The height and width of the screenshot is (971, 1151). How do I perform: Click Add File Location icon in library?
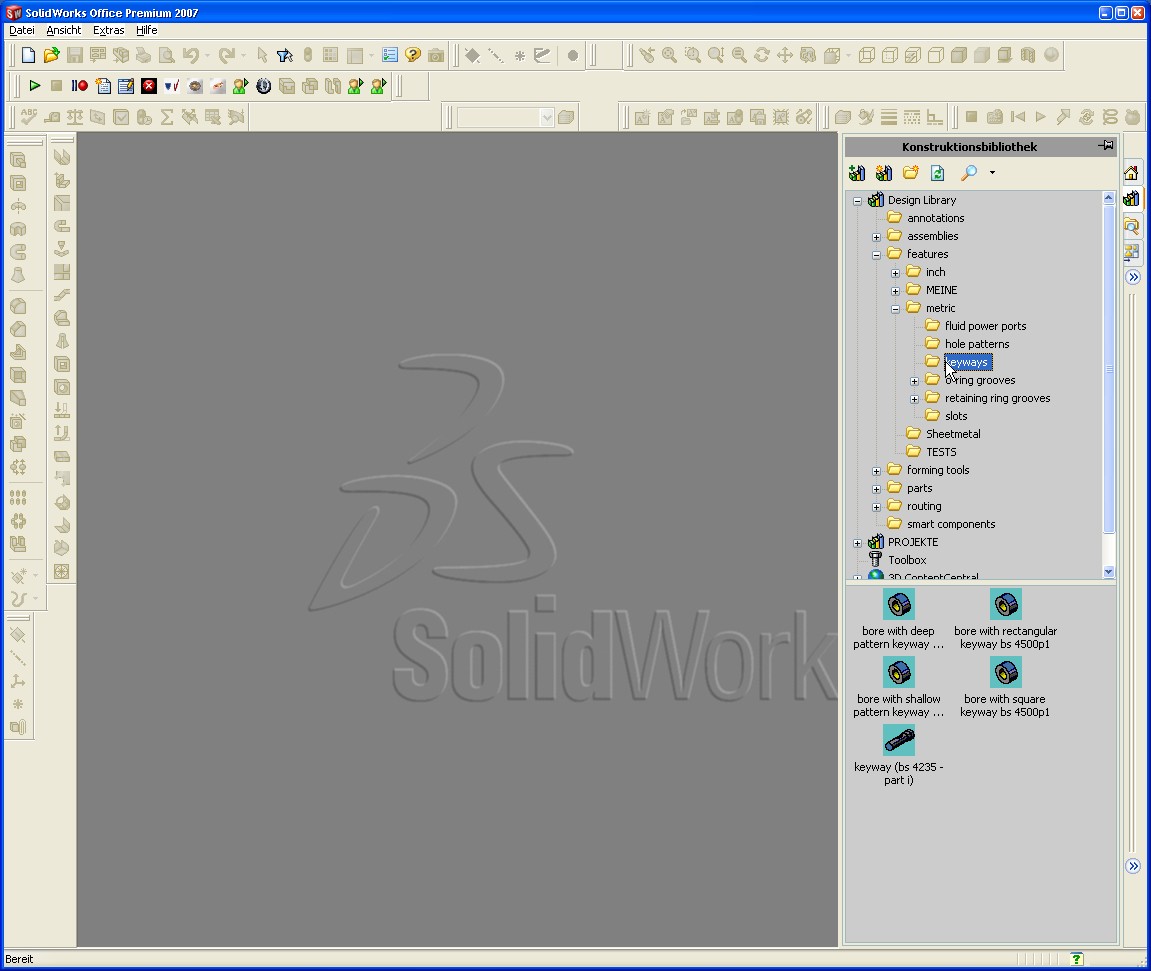857,172
